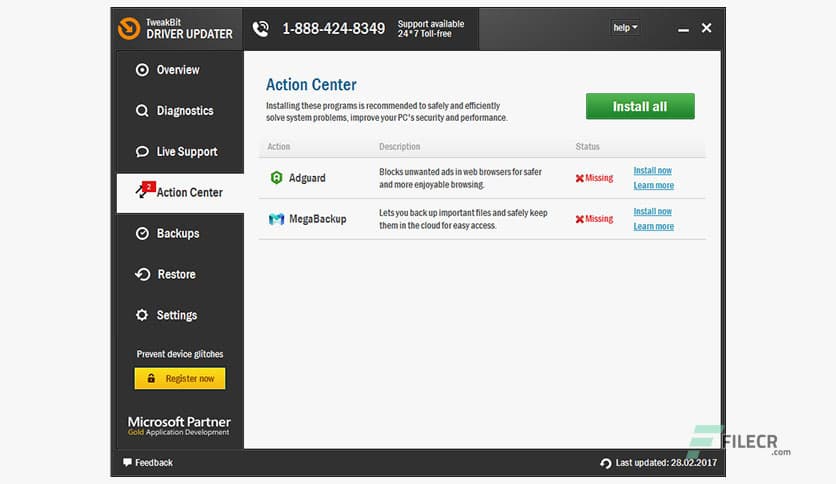
Task: Click the Status column header
Action: [x=588, y=147]
